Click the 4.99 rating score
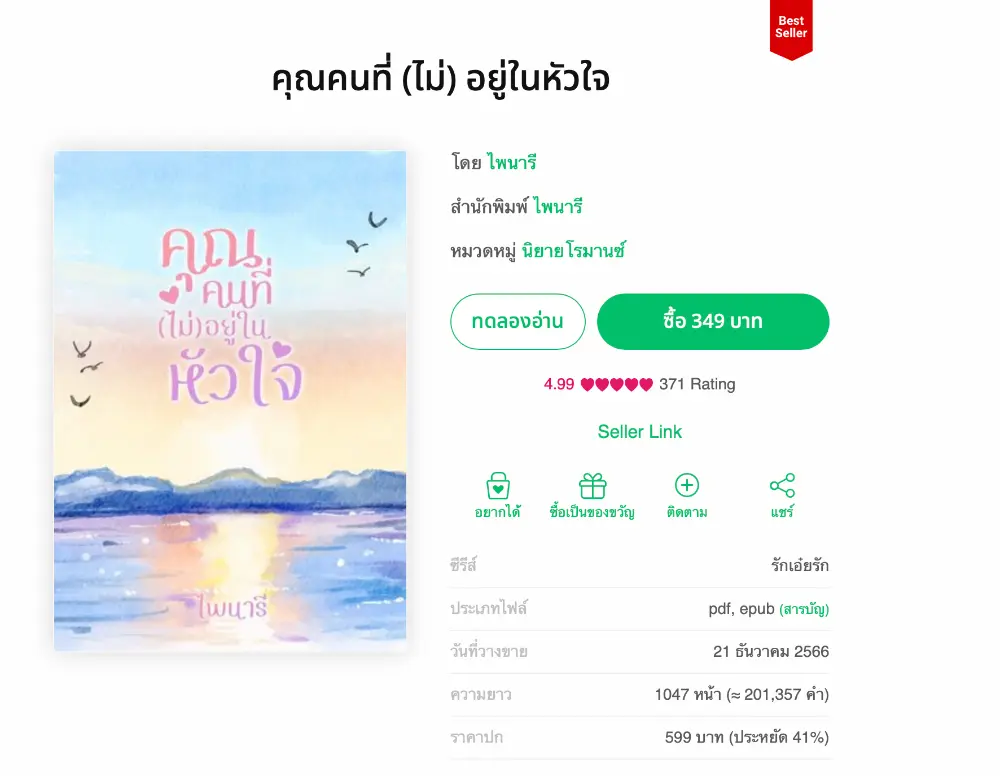1000x776 pixels. tap(559, 384)
